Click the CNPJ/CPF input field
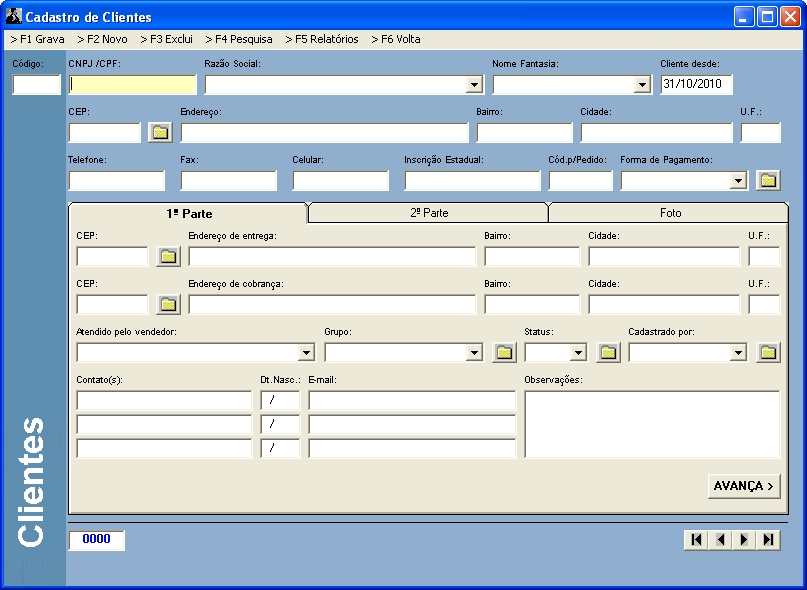Viewport: 807px width, 590px height. click(132, 85)
